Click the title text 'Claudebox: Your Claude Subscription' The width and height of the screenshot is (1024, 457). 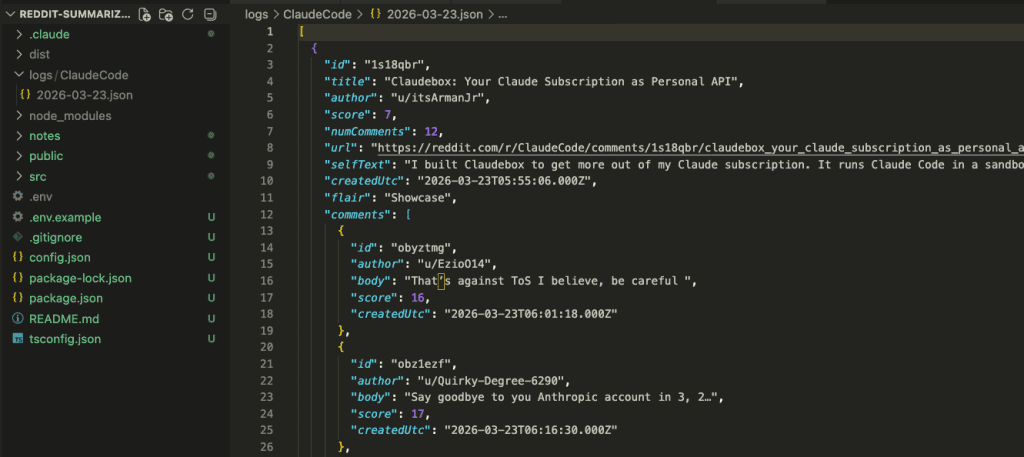(x=509, y=82)
